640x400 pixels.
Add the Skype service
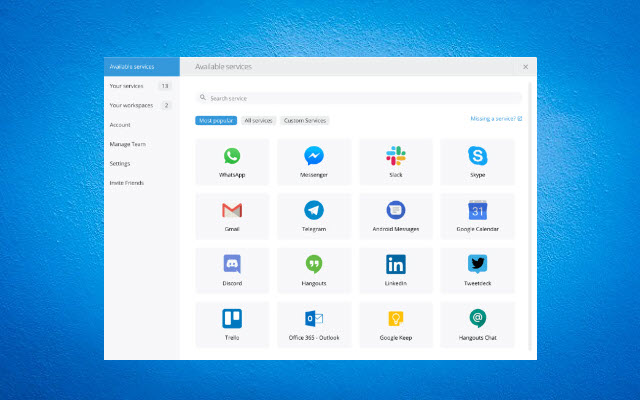[x=478, y=162]
